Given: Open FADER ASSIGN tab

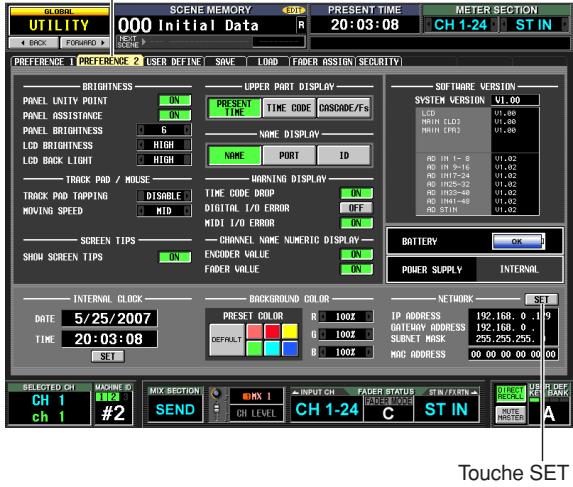Looking at the screenshot, I should click(x=323, y=62).
